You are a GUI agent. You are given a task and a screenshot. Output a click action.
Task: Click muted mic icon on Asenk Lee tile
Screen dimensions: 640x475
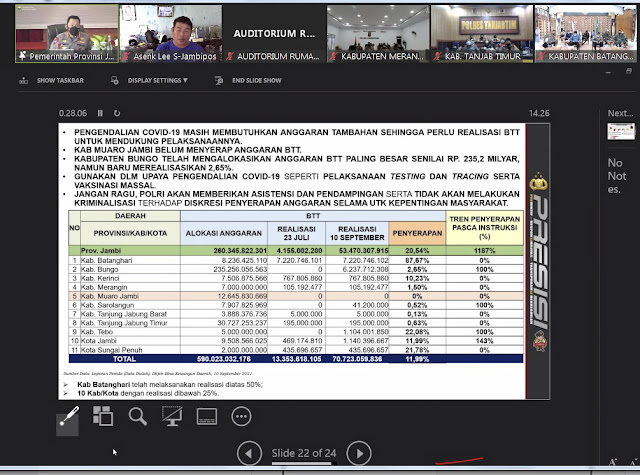coord(126,56)
